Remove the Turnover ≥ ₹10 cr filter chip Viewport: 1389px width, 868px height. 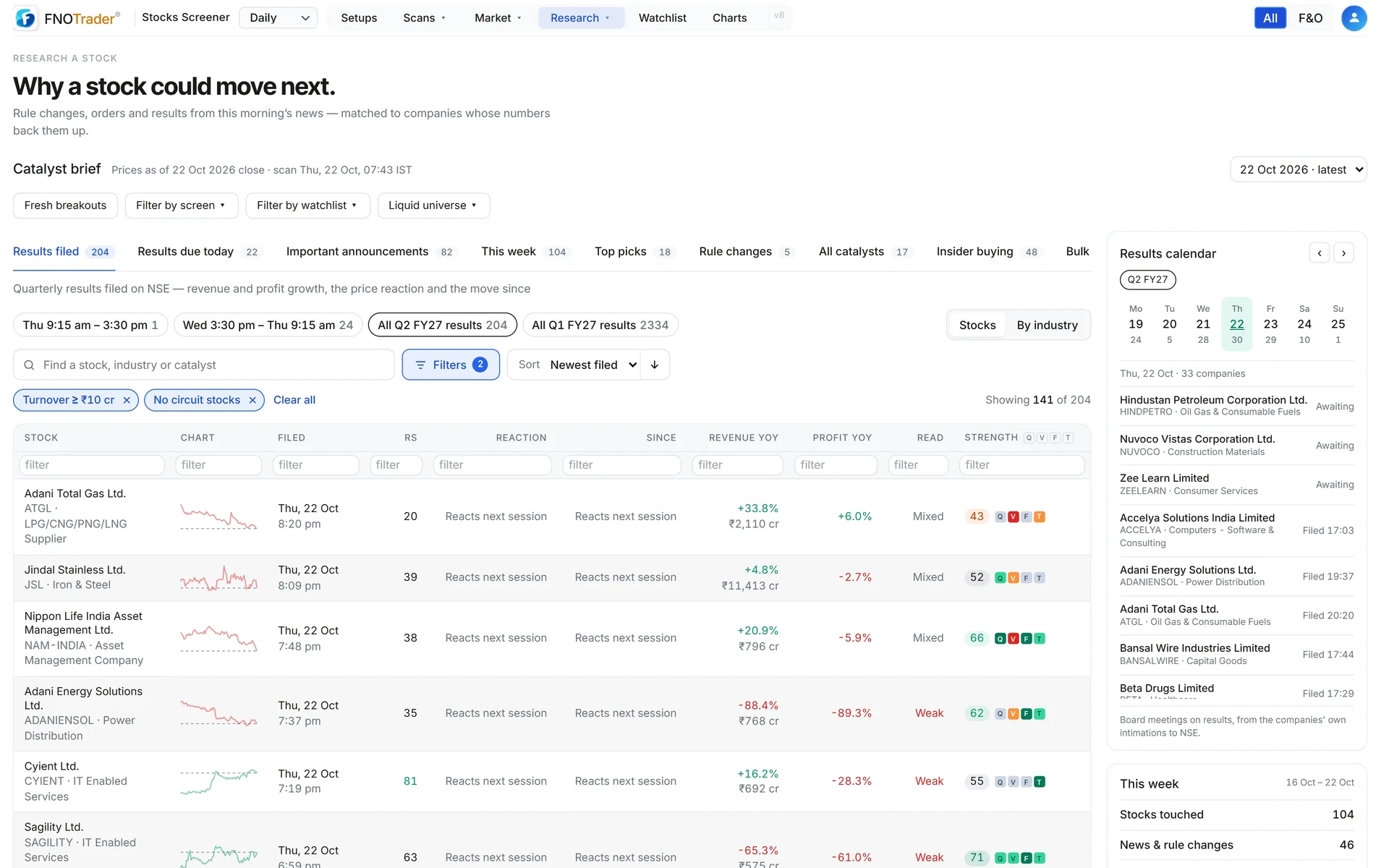[127, 400]
